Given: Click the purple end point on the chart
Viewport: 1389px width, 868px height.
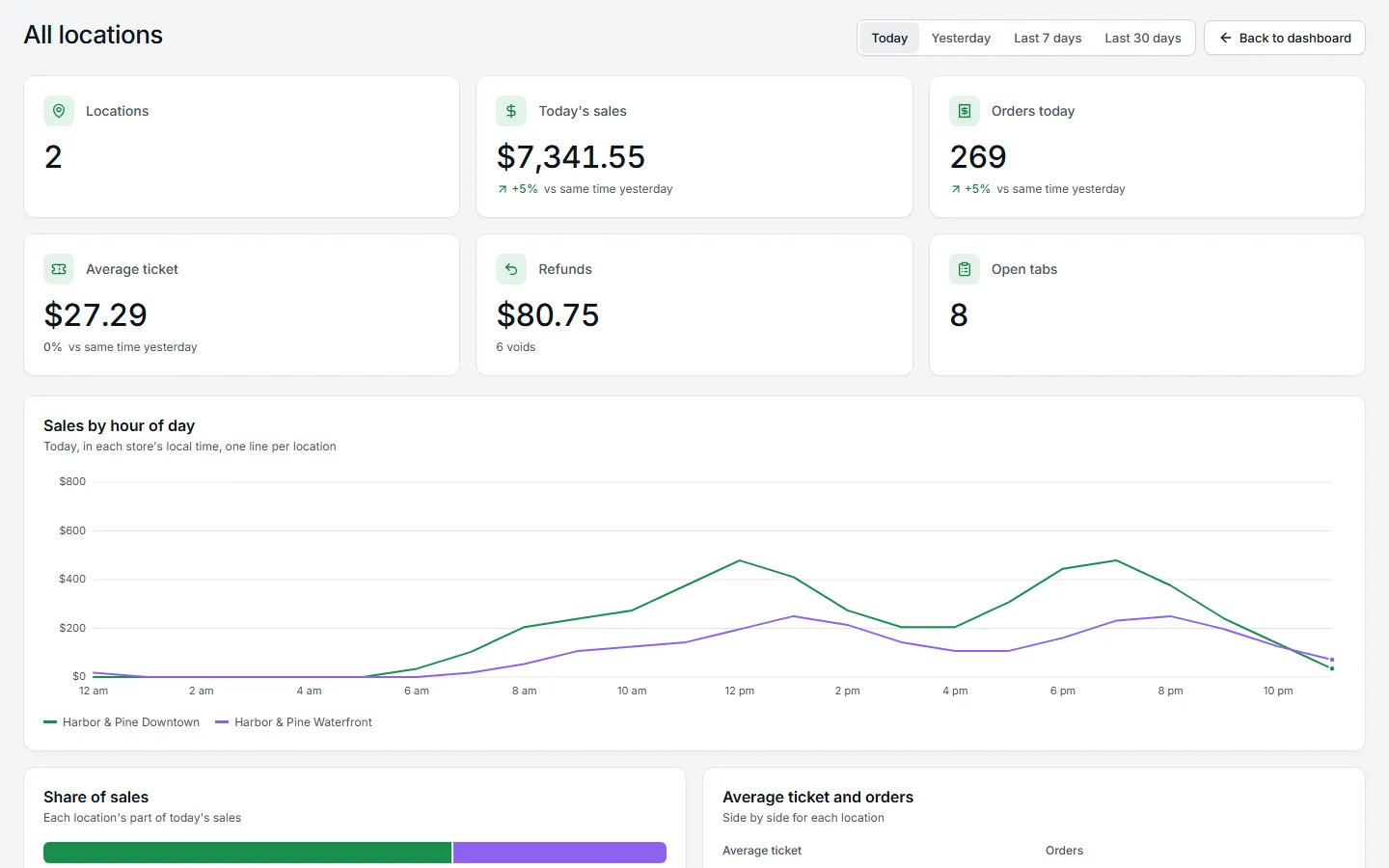Looking at the screenshot, I should [1332, 660].
